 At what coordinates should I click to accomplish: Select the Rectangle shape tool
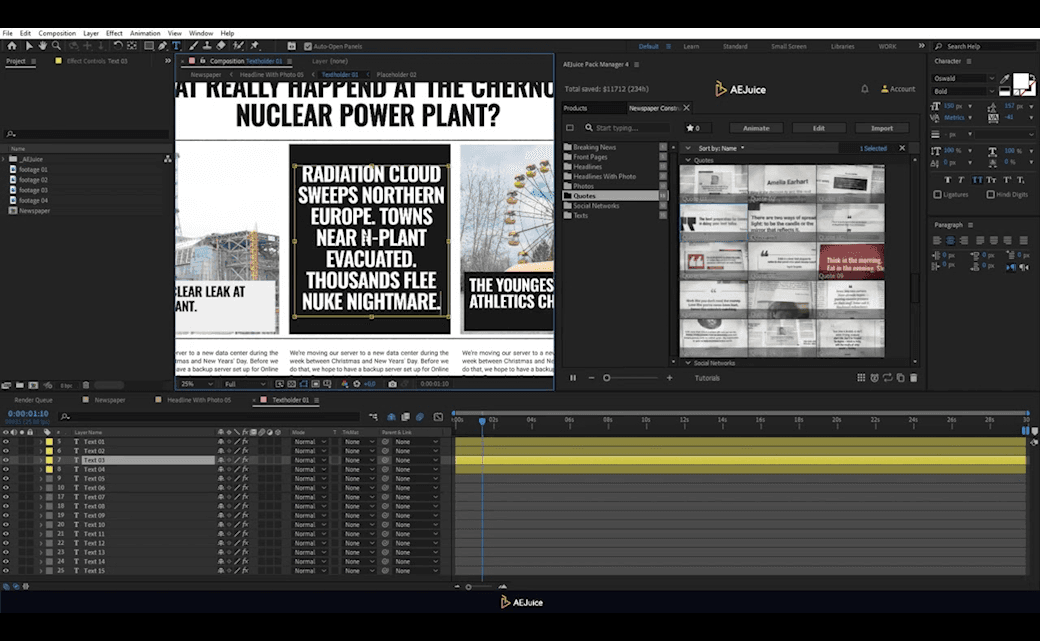point(149,46)
